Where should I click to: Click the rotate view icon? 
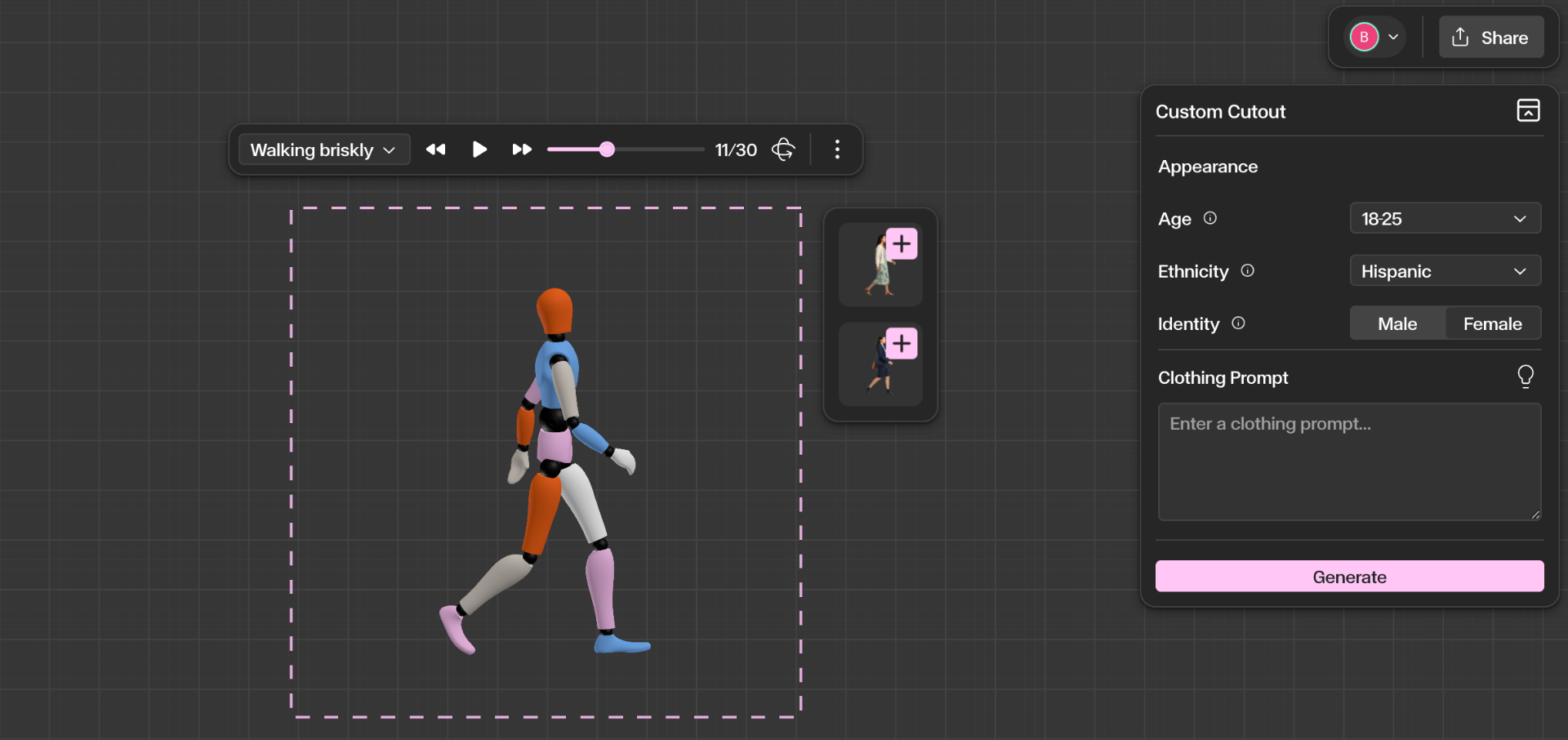[x=783, y=149]
